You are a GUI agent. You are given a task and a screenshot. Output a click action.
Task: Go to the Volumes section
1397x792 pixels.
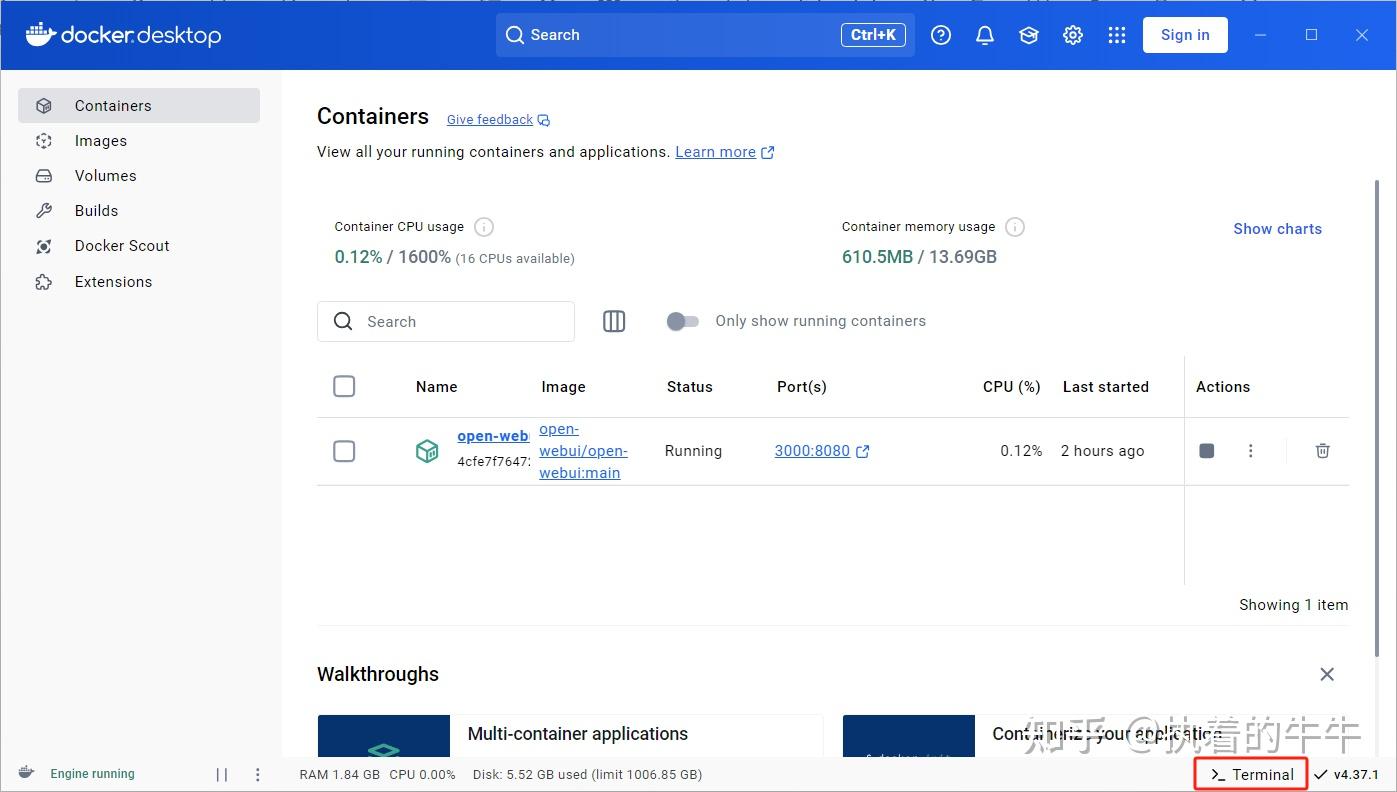click(106, 175)
